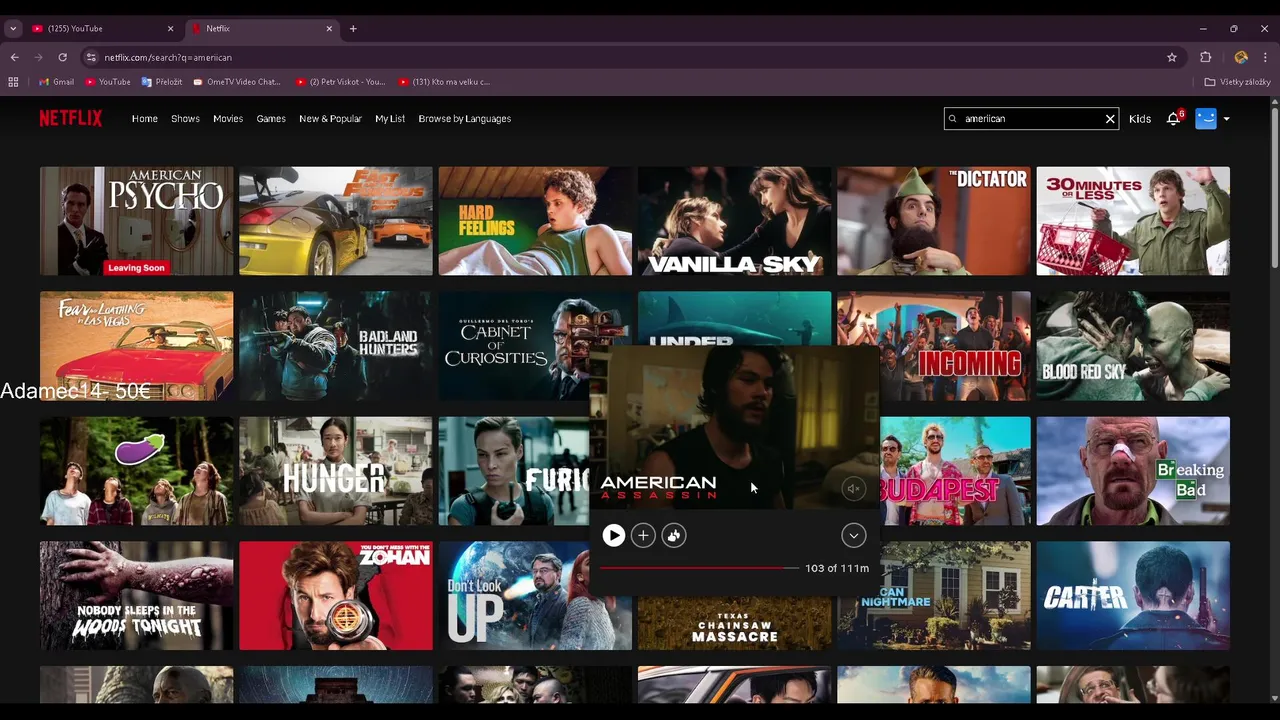Open the Shows menu item
The height and width of the screenshot is (720, 1280).
click(x=185, y=119)
